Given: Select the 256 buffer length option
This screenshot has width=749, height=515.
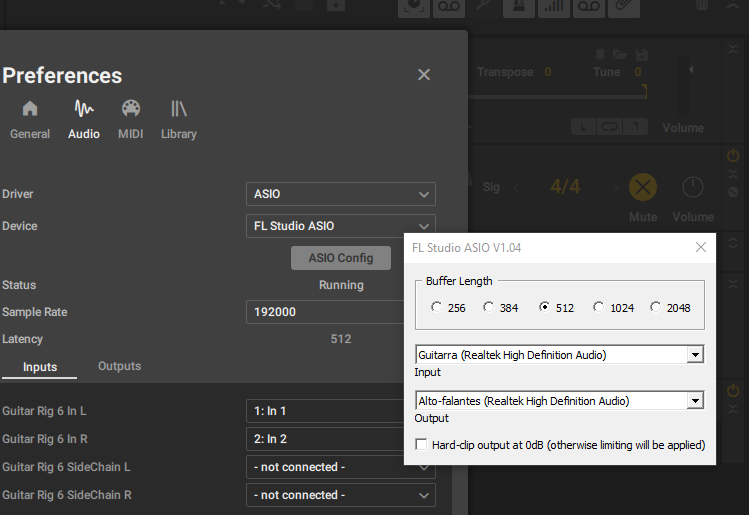Looking at the screenshot, I should (x=437, y=307).
